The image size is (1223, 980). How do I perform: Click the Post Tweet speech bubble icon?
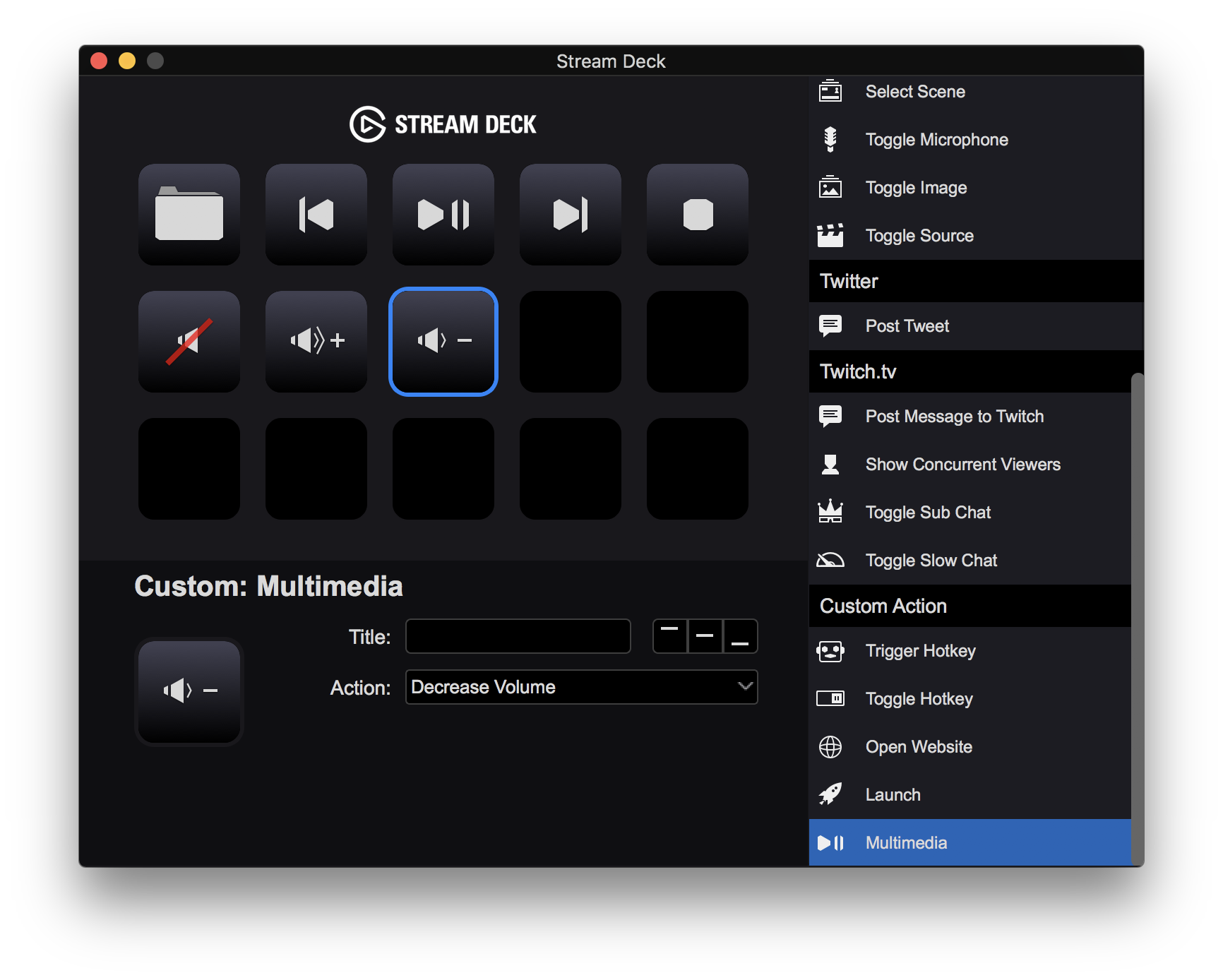coord(830,325)
